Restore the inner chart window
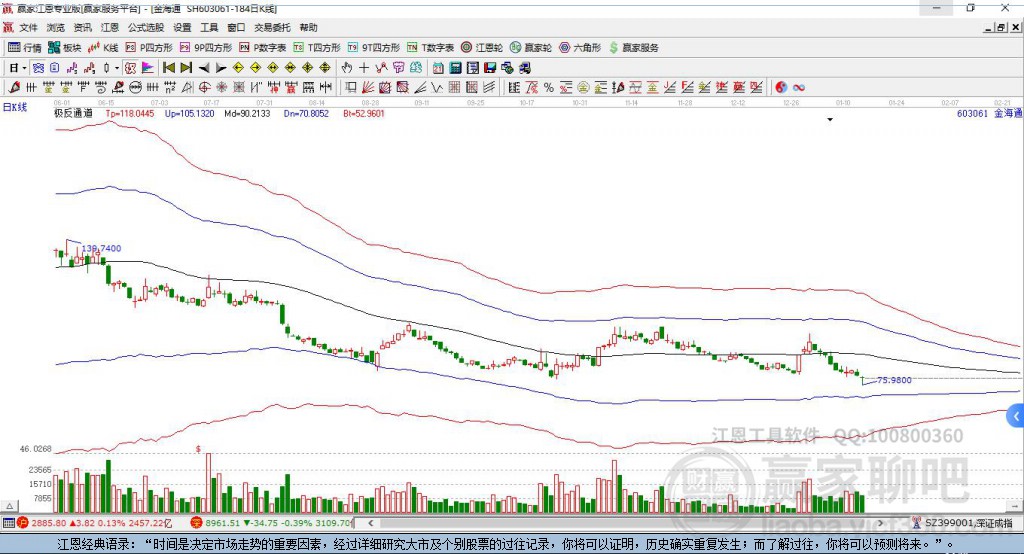Viewport: 1024px width, 554px height. click(x=1001, y=27)
